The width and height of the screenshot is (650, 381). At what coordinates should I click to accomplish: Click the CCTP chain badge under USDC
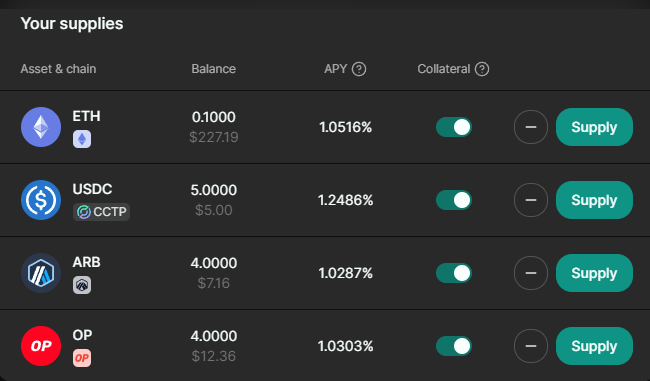point(102,212)
